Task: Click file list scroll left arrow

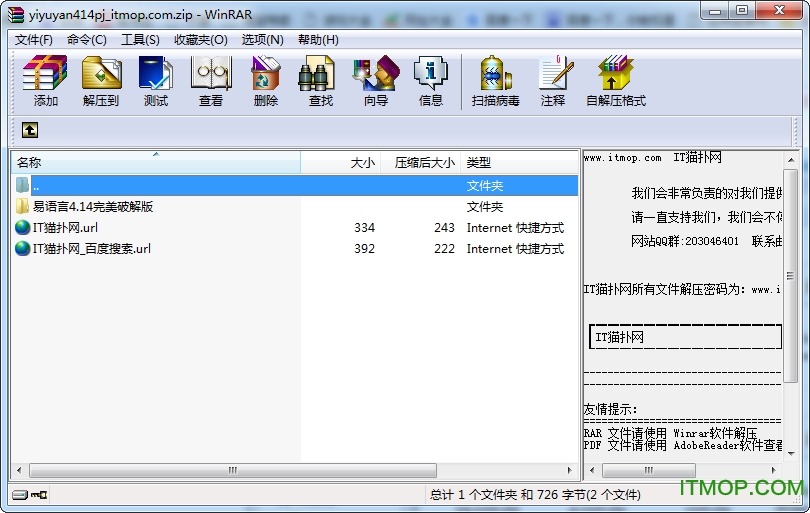Action: pos(19,470)
